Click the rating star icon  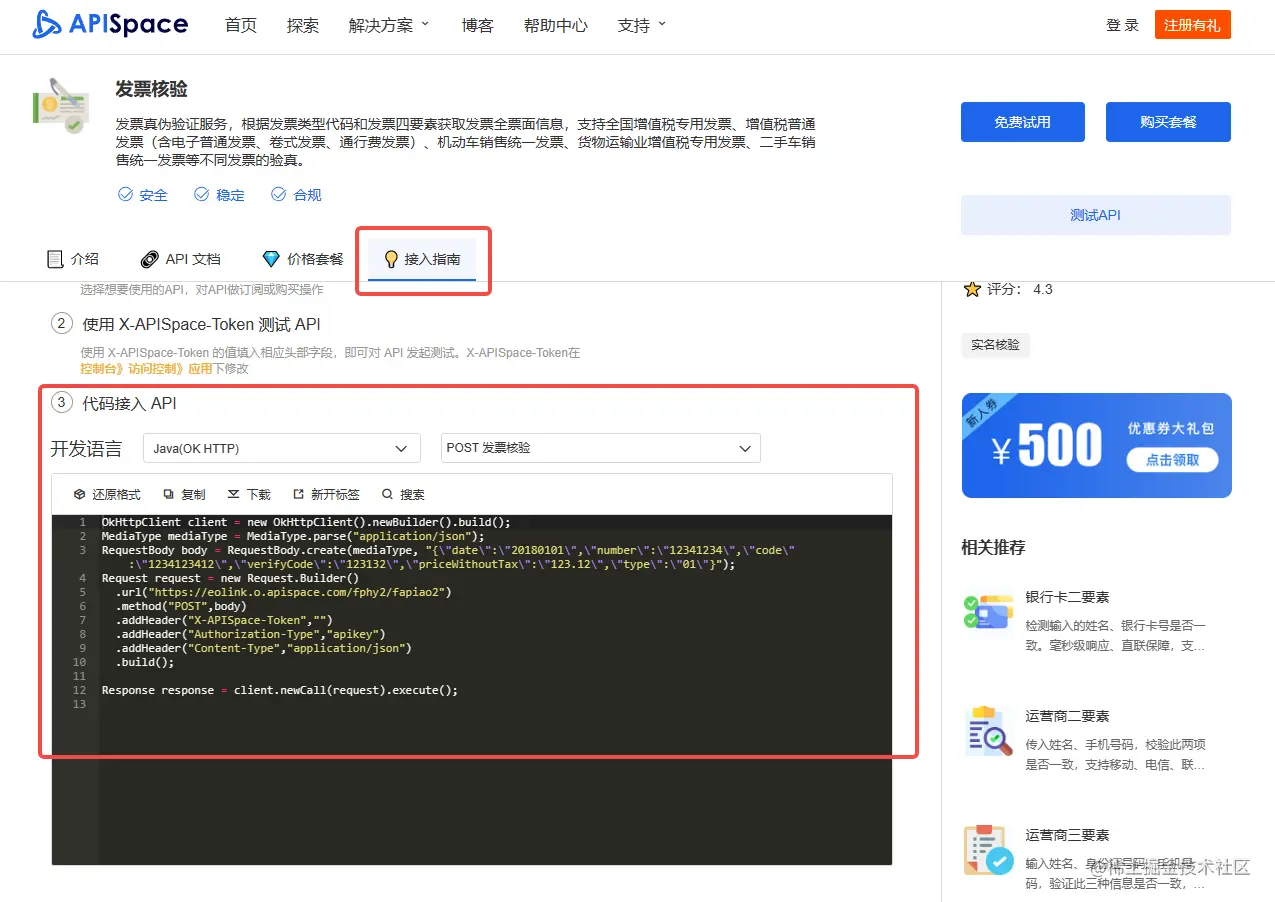972,289
